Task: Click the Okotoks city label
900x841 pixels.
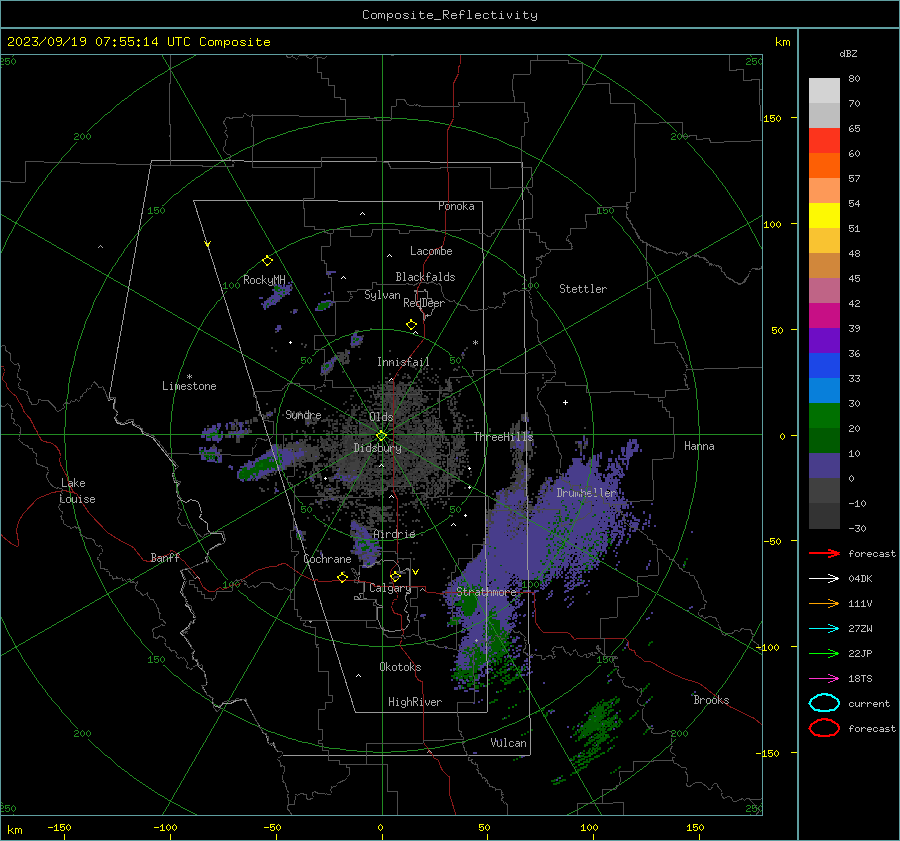Action: click(400, 667)
